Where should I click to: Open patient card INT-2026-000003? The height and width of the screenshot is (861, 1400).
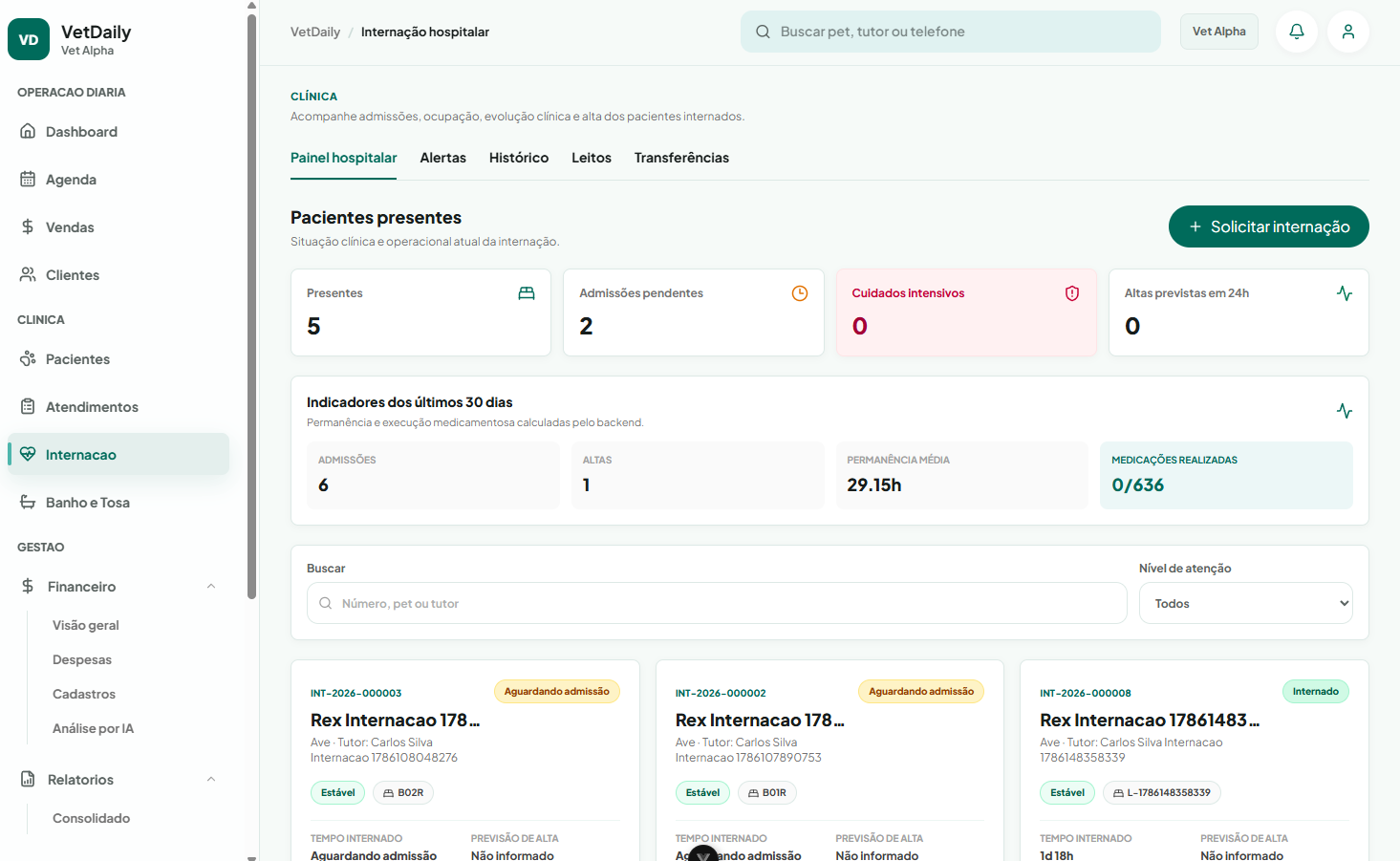coord(465,761)
